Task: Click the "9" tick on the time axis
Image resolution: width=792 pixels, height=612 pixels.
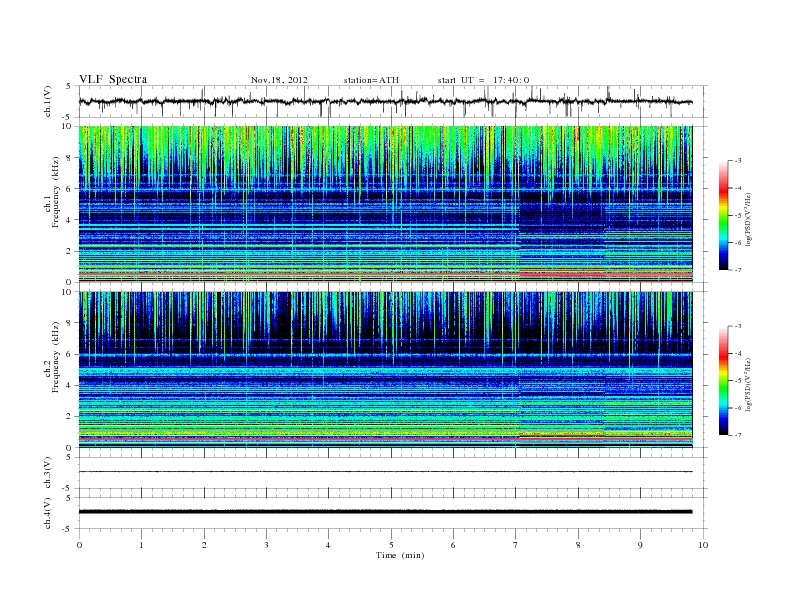Action: click(x=640, y=545)
